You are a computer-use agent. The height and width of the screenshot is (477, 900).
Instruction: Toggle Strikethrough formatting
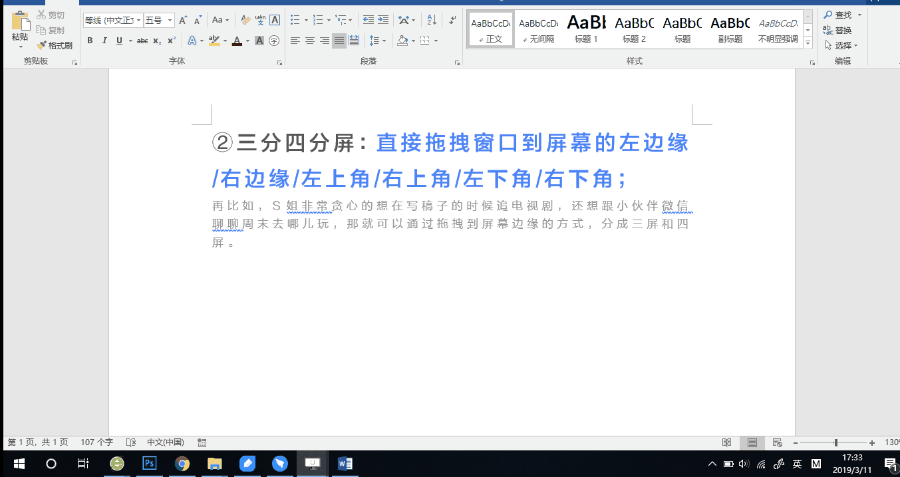click(142, 41)
